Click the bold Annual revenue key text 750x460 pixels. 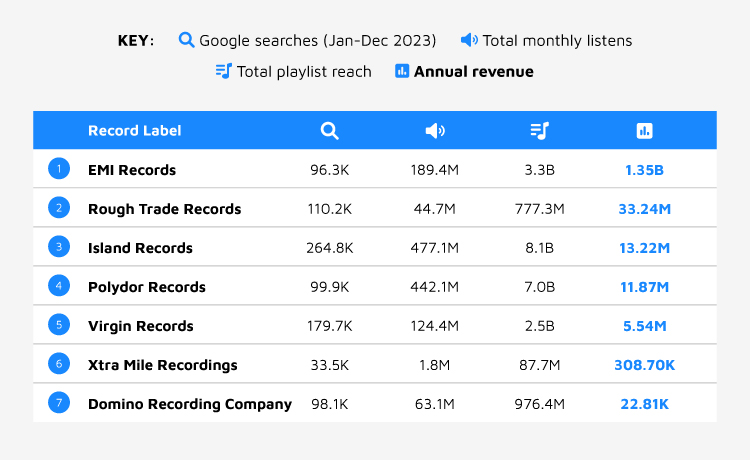click(x=474, y=72)
